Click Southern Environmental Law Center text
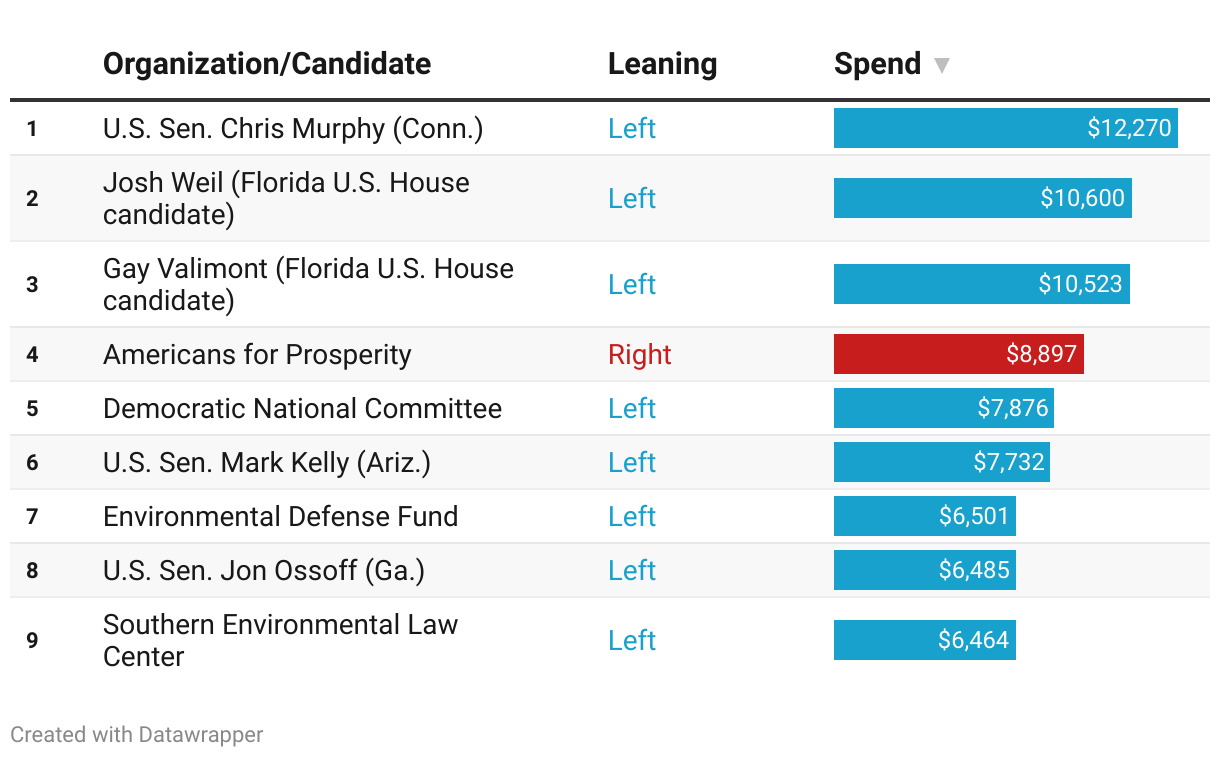1220x758 pixels. [x=280, y=640]
